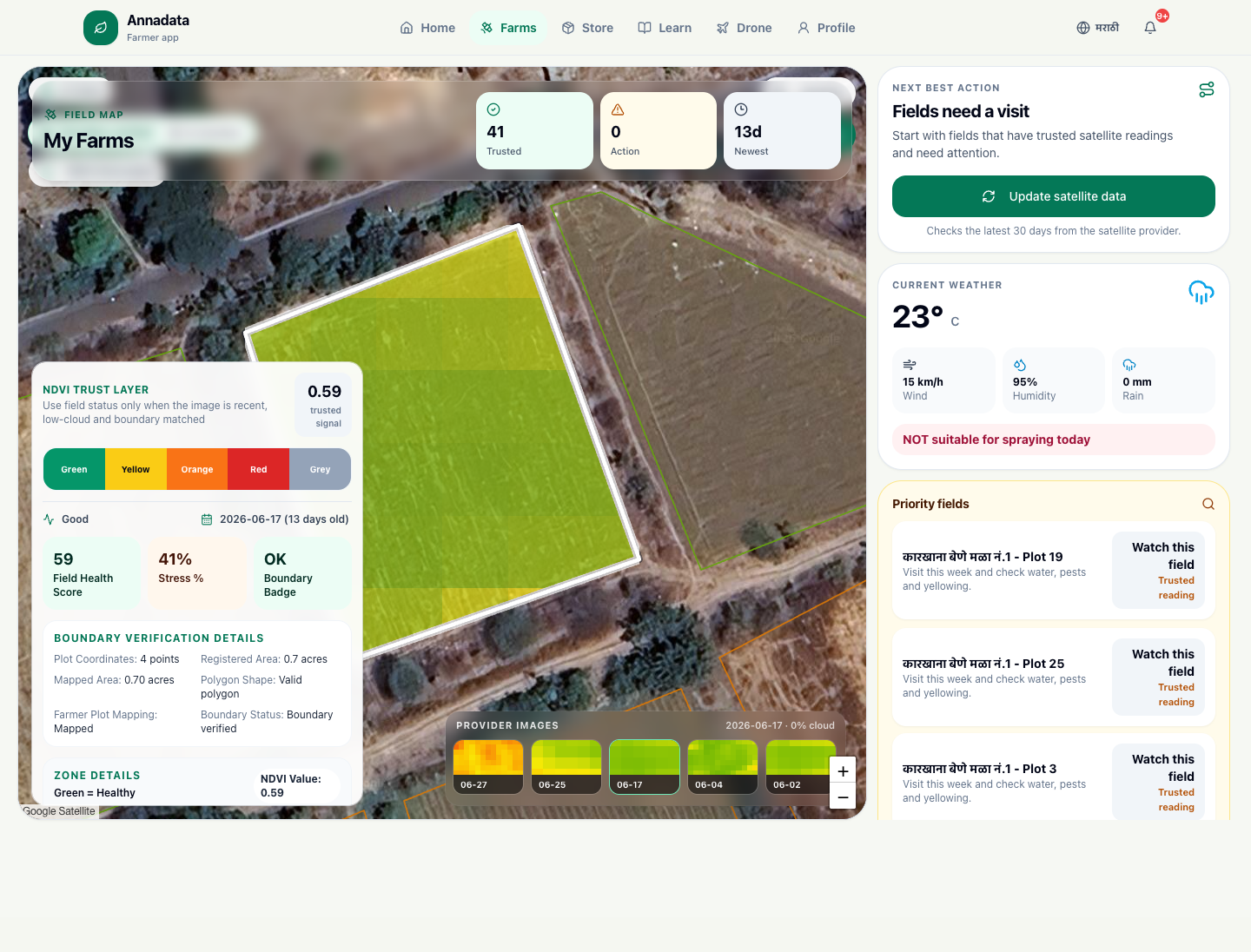
Task: Click the OK Boundary Badge card
Action: coord(302,573)
